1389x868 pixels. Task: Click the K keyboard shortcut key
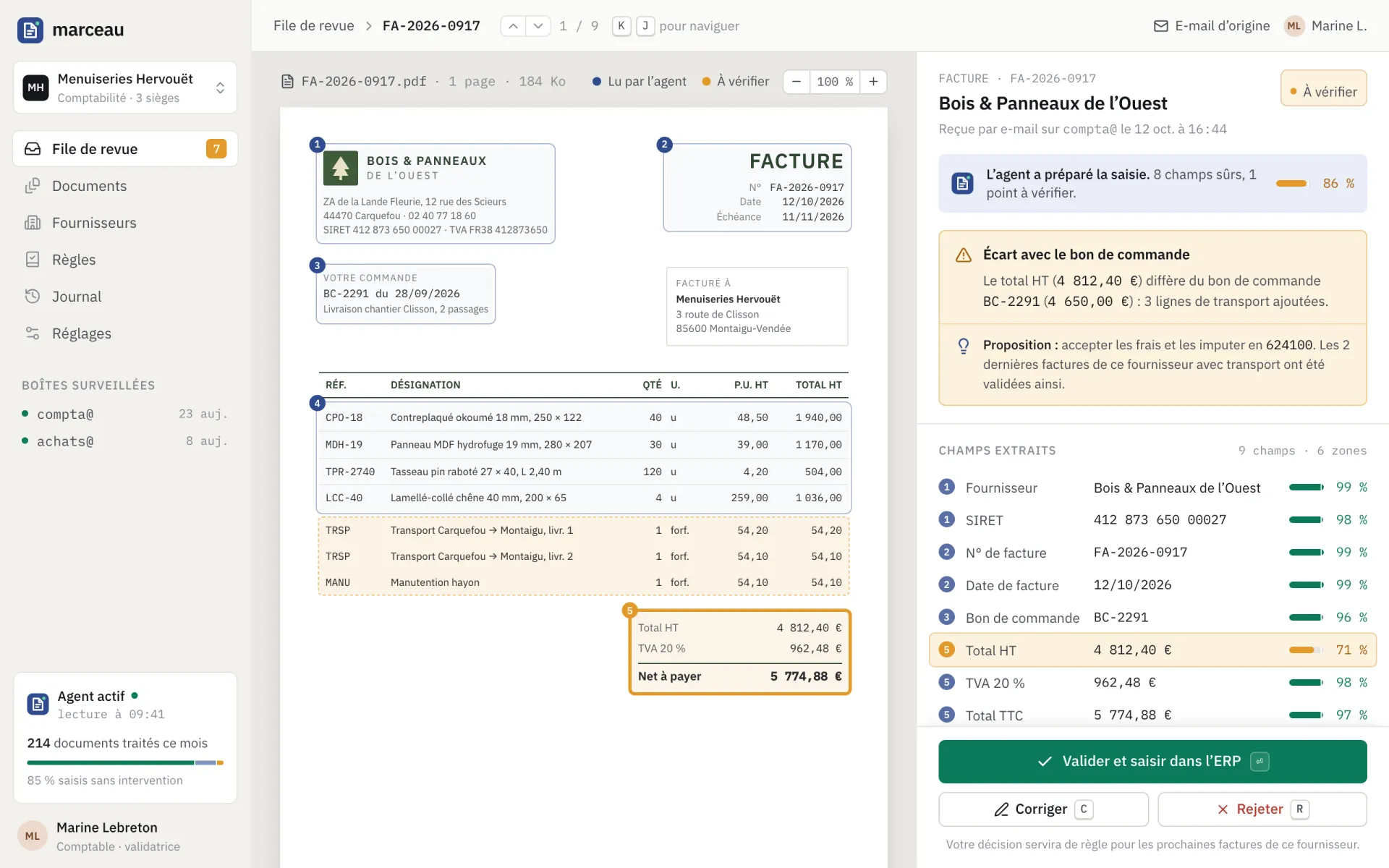621,26
